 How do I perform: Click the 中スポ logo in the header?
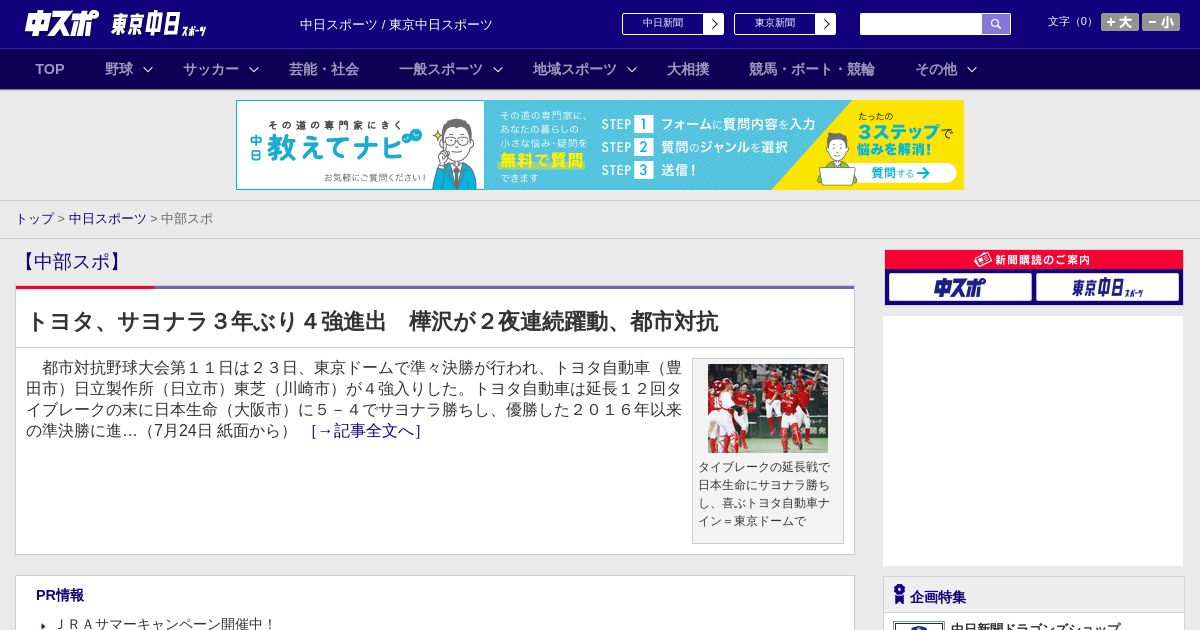point(61,23)
